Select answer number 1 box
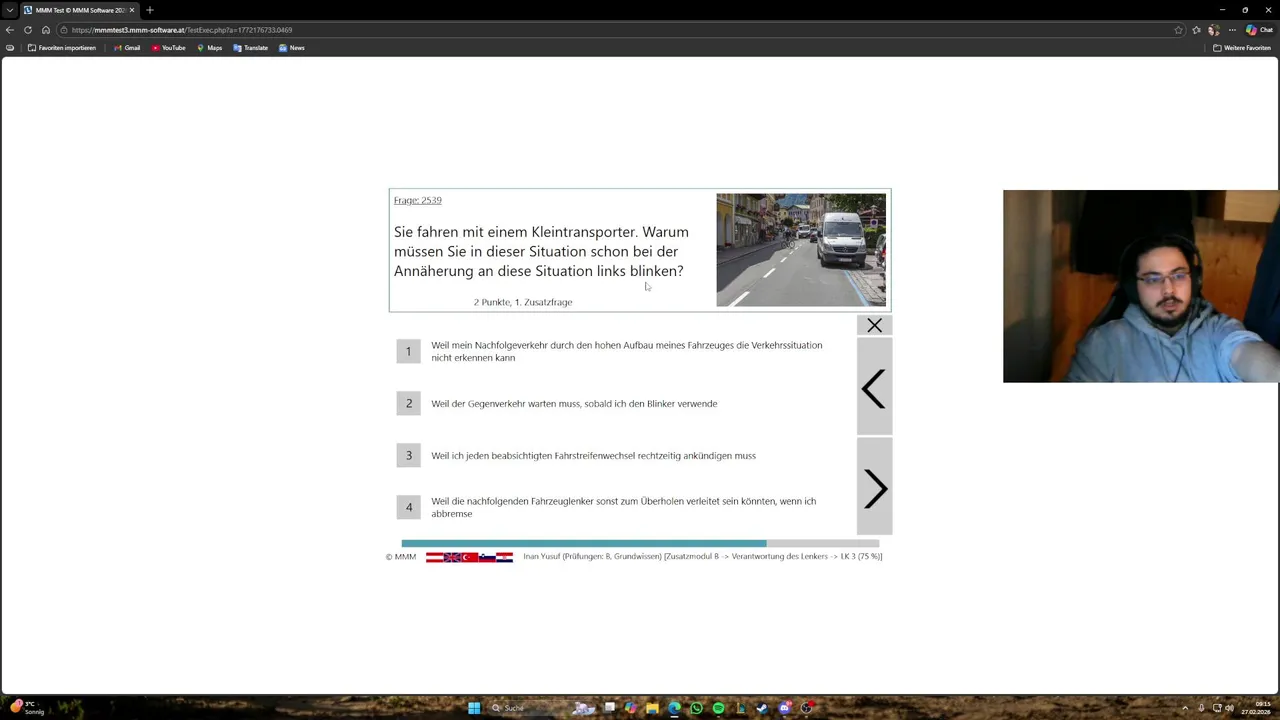 click(408, 351)
